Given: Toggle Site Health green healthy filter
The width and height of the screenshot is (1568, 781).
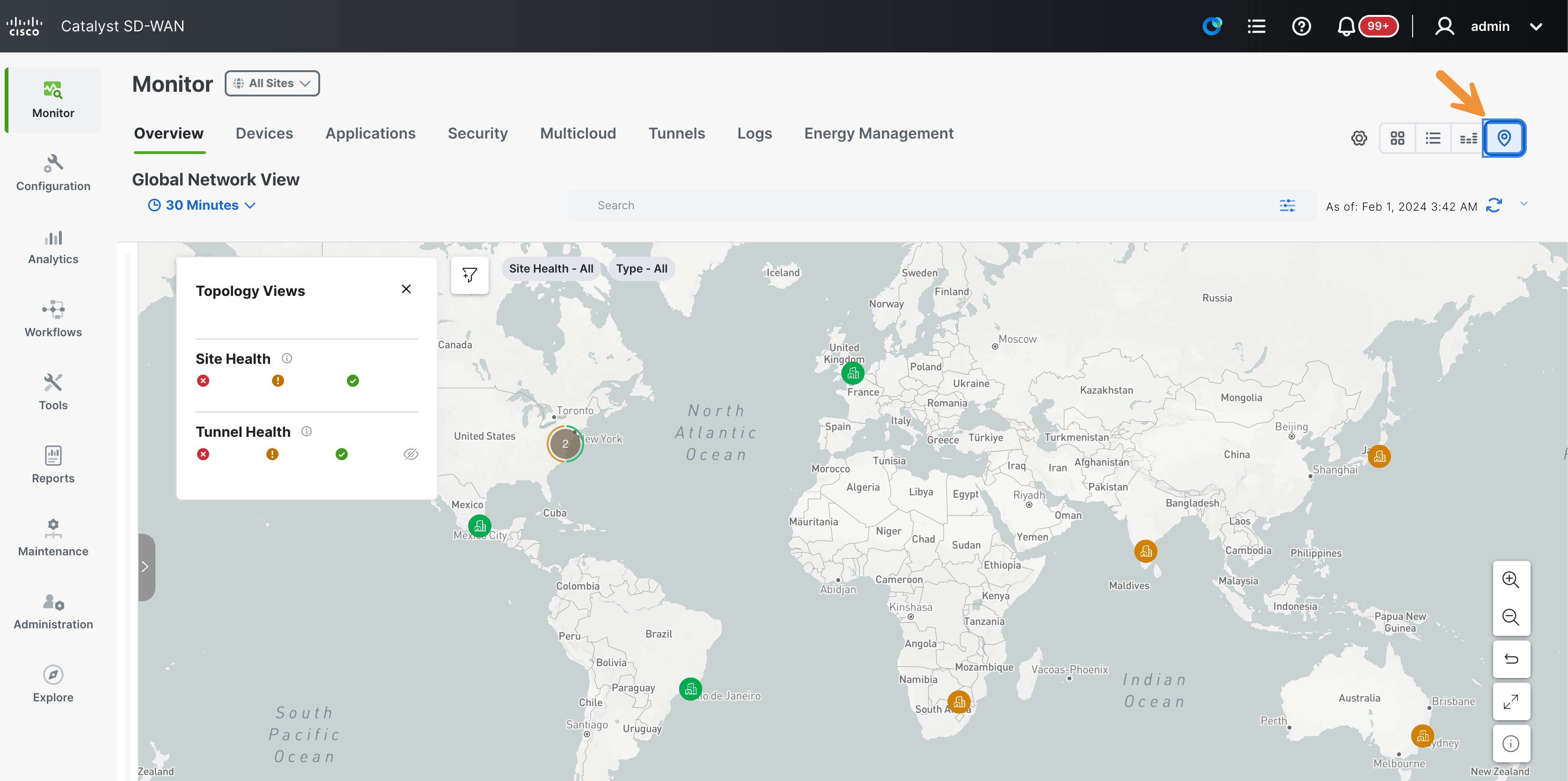Looking at the screenshot, I should (352, 381).
